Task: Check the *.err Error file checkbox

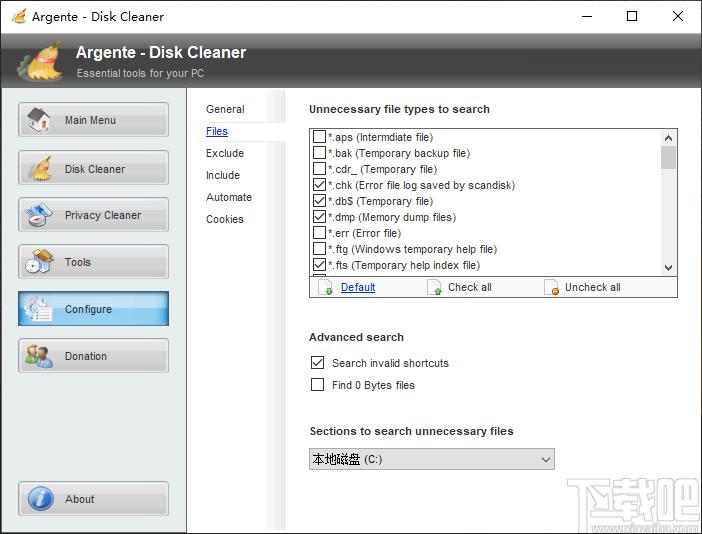Action: click(319, 233)
